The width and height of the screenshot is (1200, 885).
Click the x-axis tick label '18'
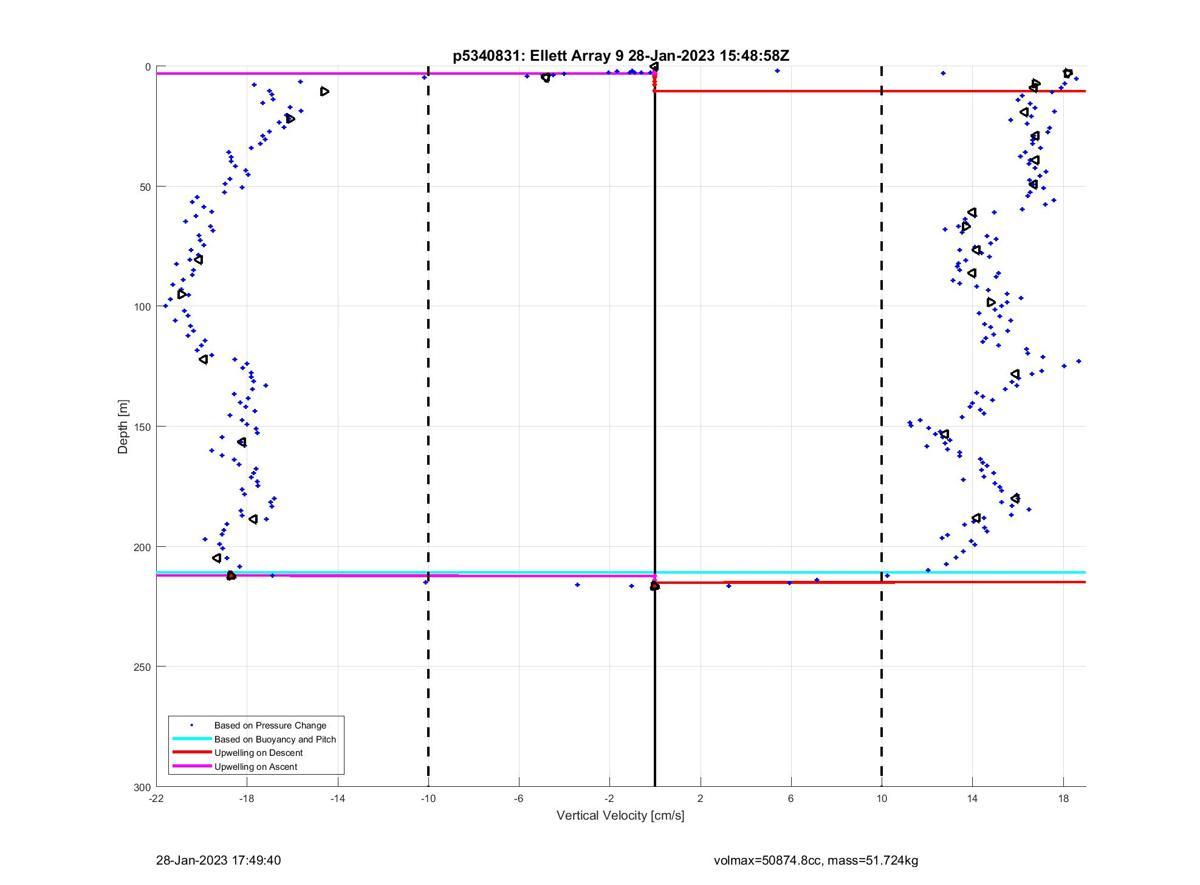coord(1063,798)
